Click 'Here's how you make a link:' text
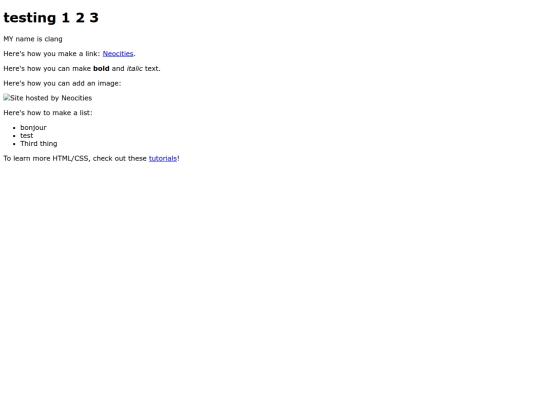 pos(52,54)
